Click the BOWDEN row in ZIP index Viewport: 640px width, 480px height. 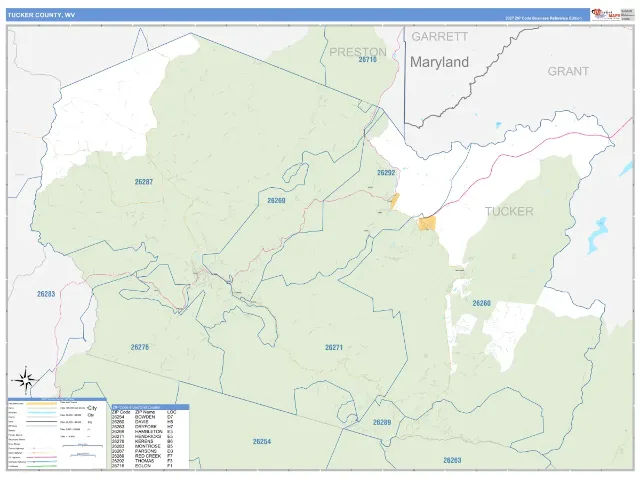[x=143, y=417]
